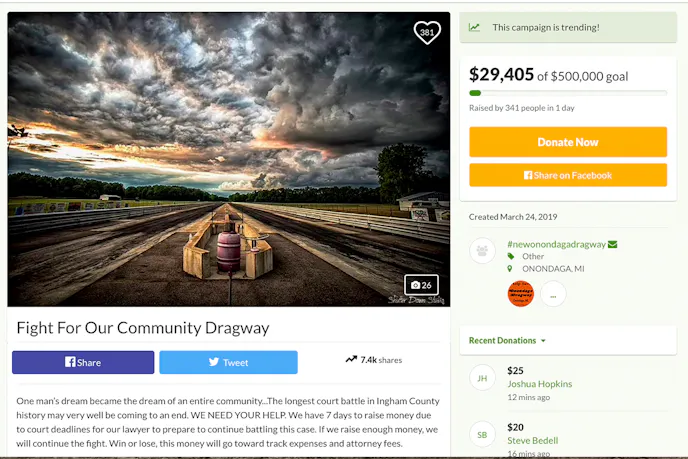The height and width of the screenshot is (459, 688).
Task: Open donor Steve Bedell's name link
Action: point(532,441)
